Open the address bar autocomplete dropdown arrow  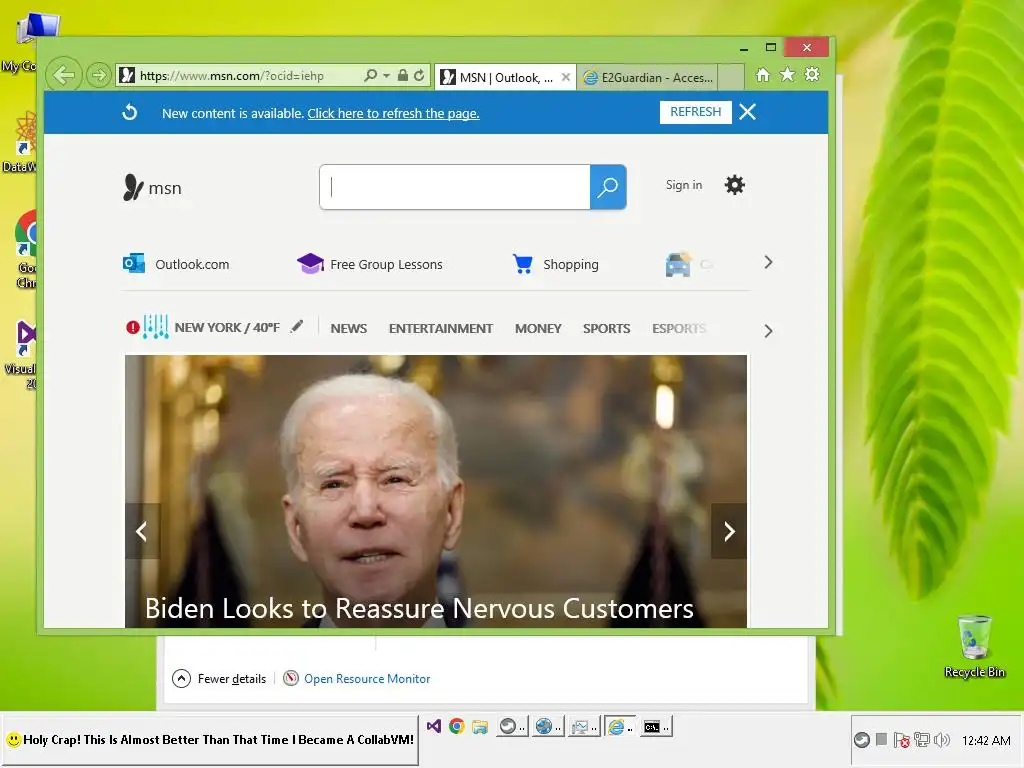(386, 76)
